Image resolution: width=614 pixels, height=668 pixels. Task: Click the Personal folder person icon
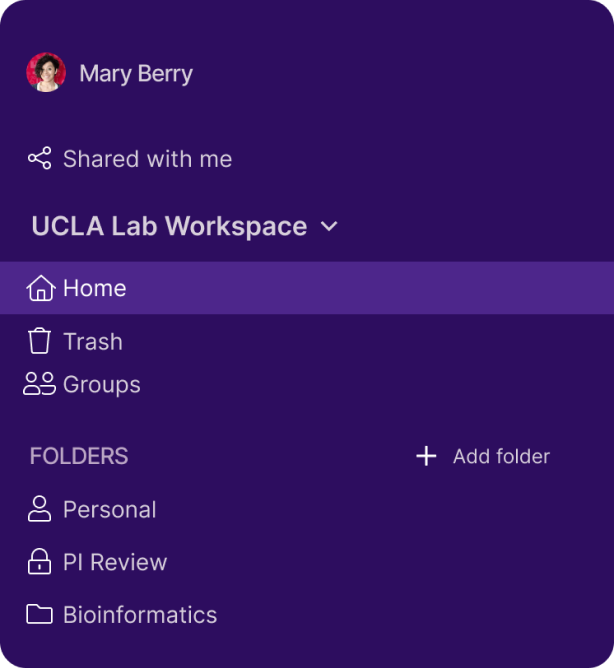(x=40, y=509)
